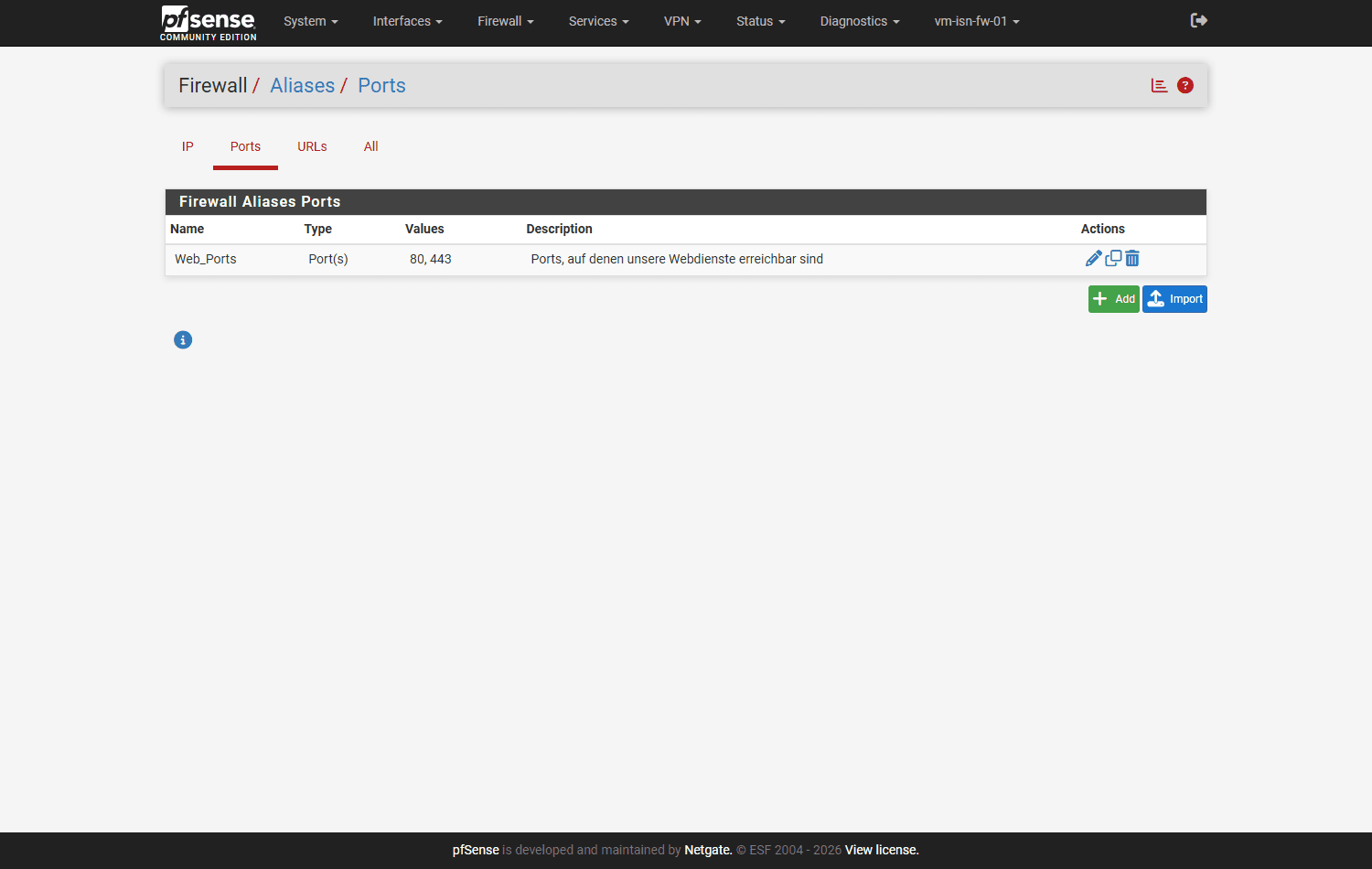1372x869 pixels.
Task: Click the pfSense footer link
Action: click(476, 850)
